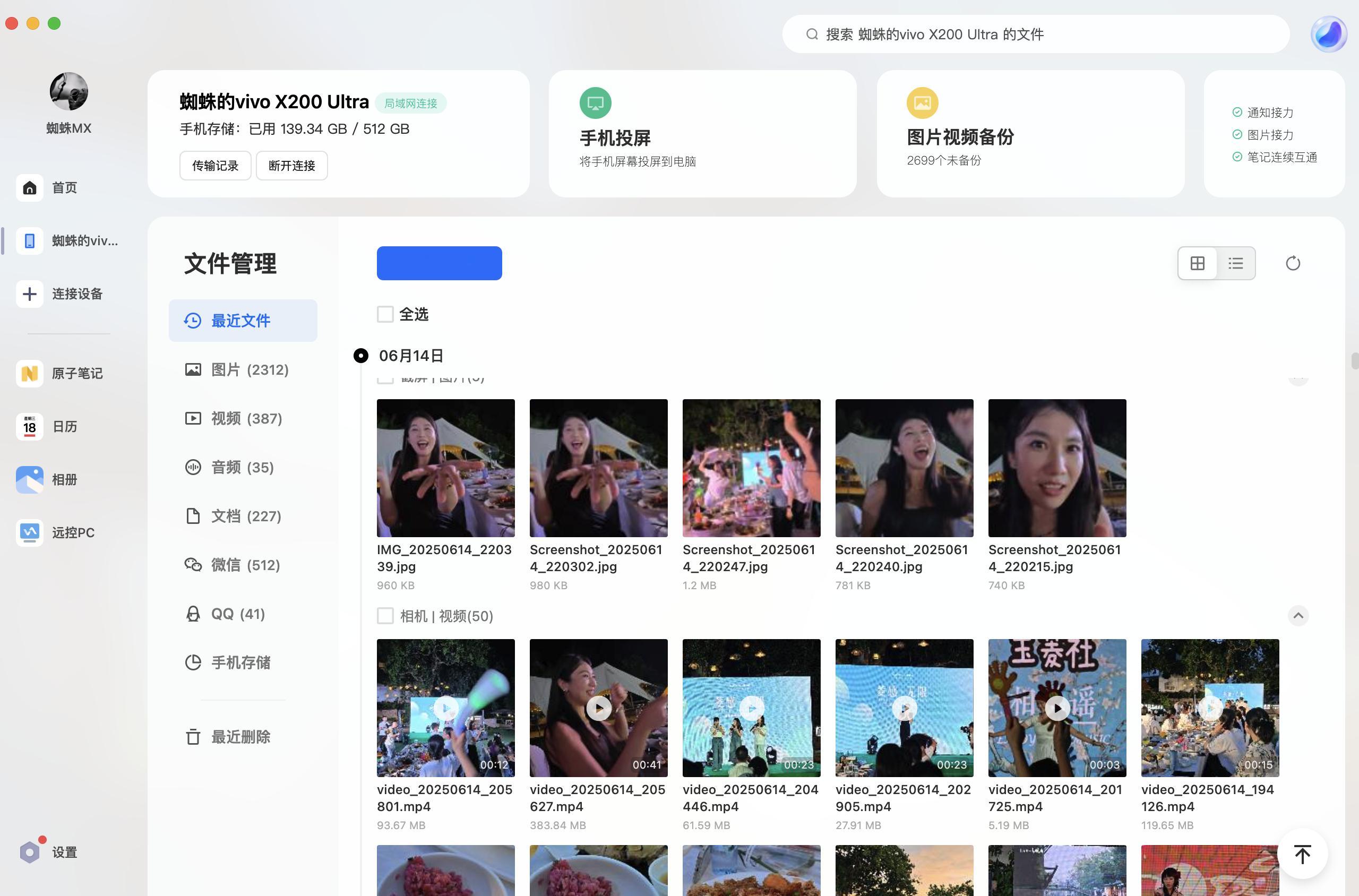1359x896 pixels.
Task: Click 通知接力 status item
Action: click(1262, 113)
